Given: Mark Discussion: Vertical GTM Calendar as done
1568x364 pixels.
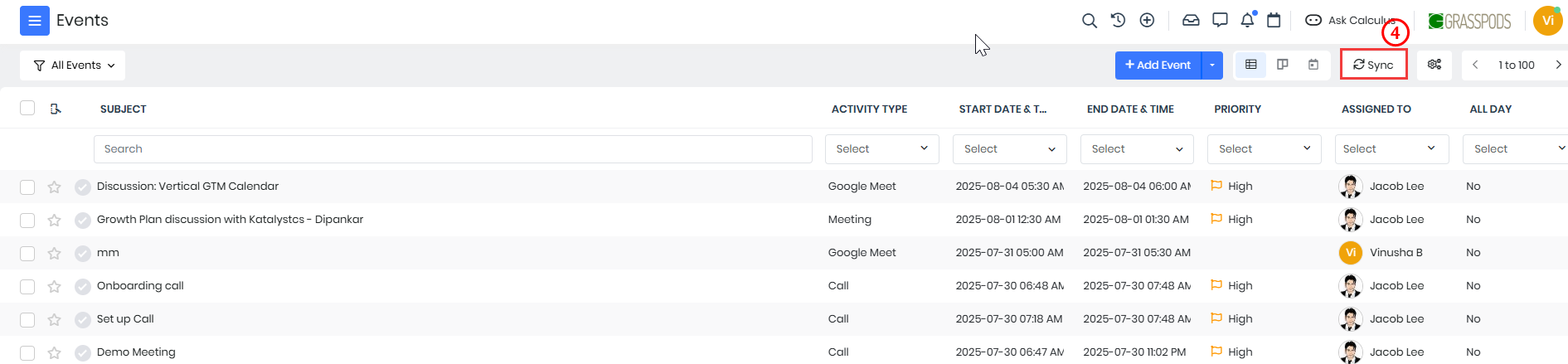Looking at the screenshot, I should [83, 187].
